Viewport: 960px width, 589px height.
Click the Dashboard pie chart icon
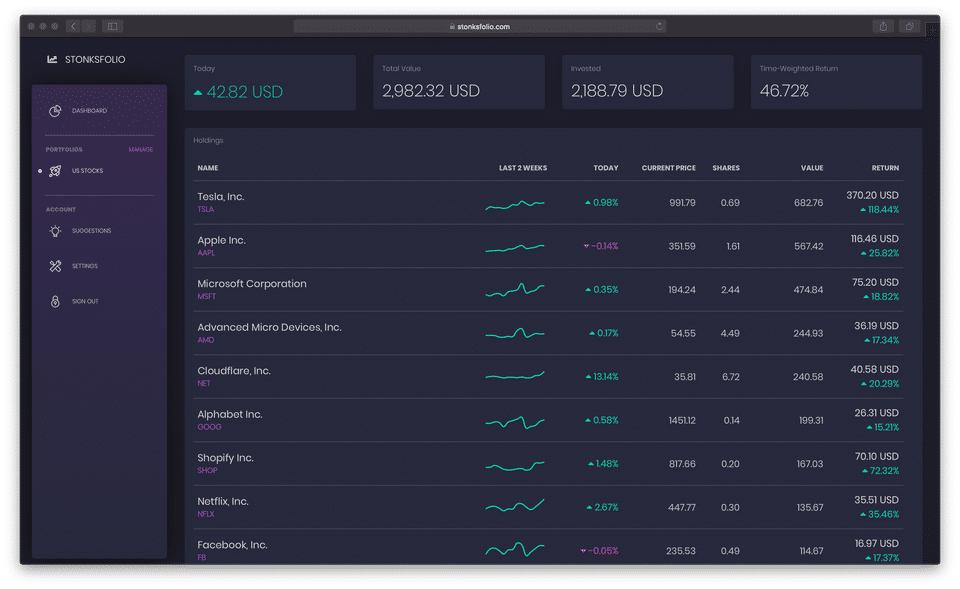coord(55,111)
